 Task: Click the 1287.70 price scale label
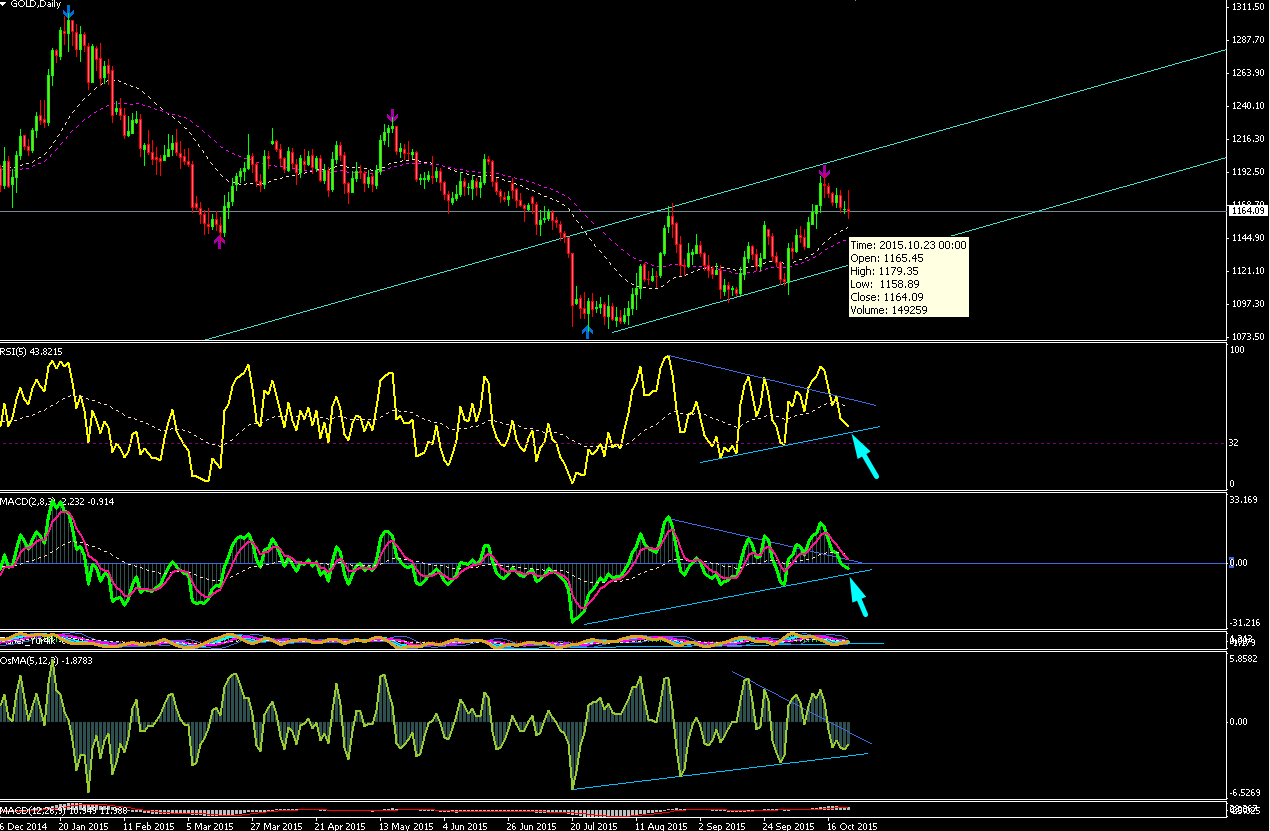(x=1249, y=40)
